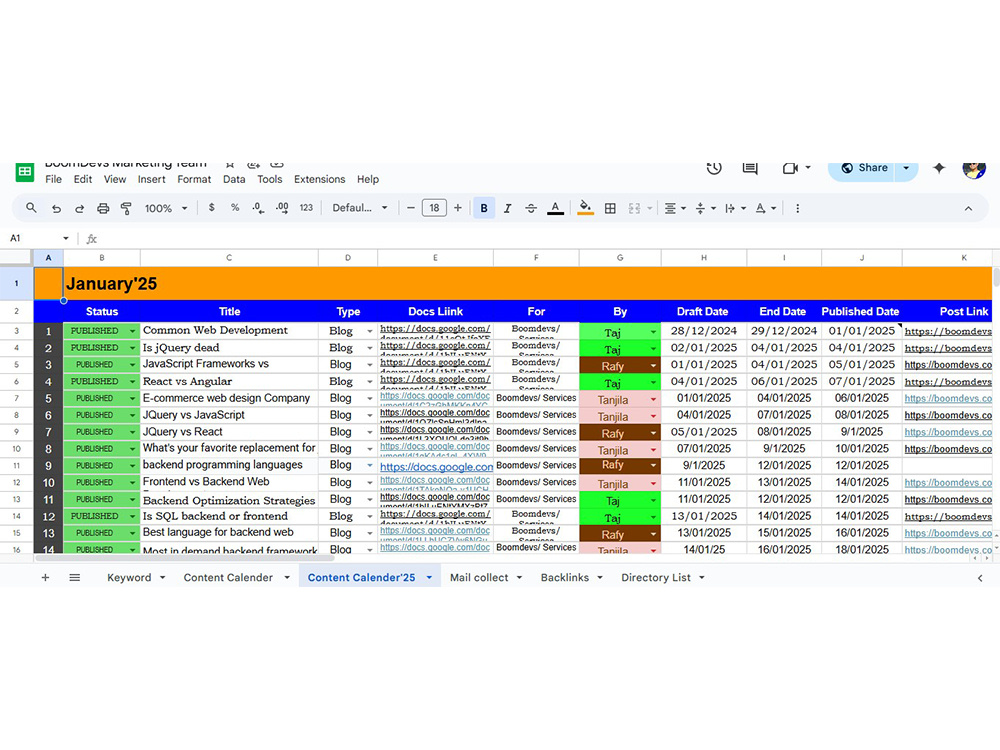Open the text color picker
The height and width of the screenshot is (750, 1000).
tap(555, 208)
